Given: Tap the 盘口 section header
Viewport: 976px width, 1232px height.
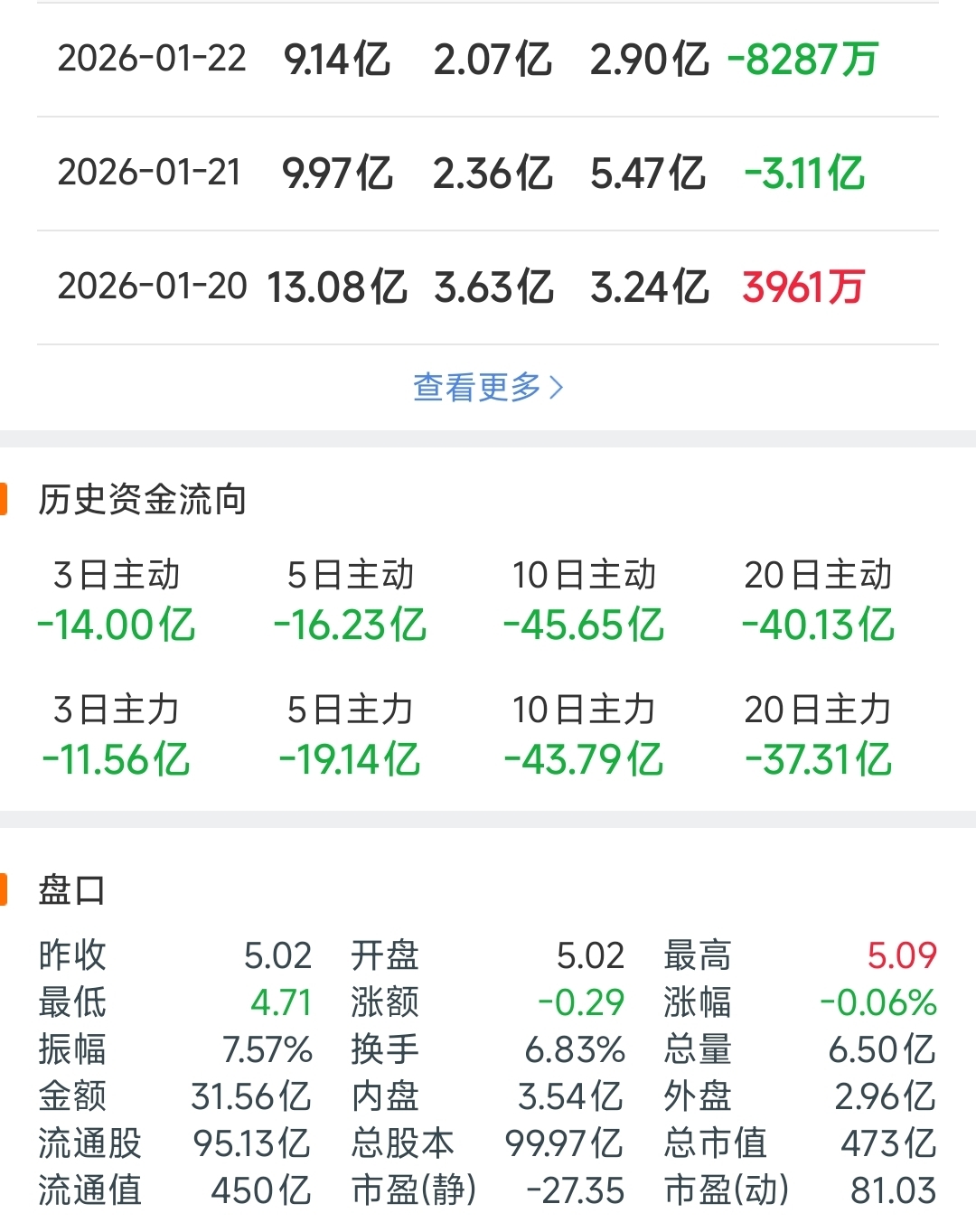Looking at the screenshot, I should point(71,889).
